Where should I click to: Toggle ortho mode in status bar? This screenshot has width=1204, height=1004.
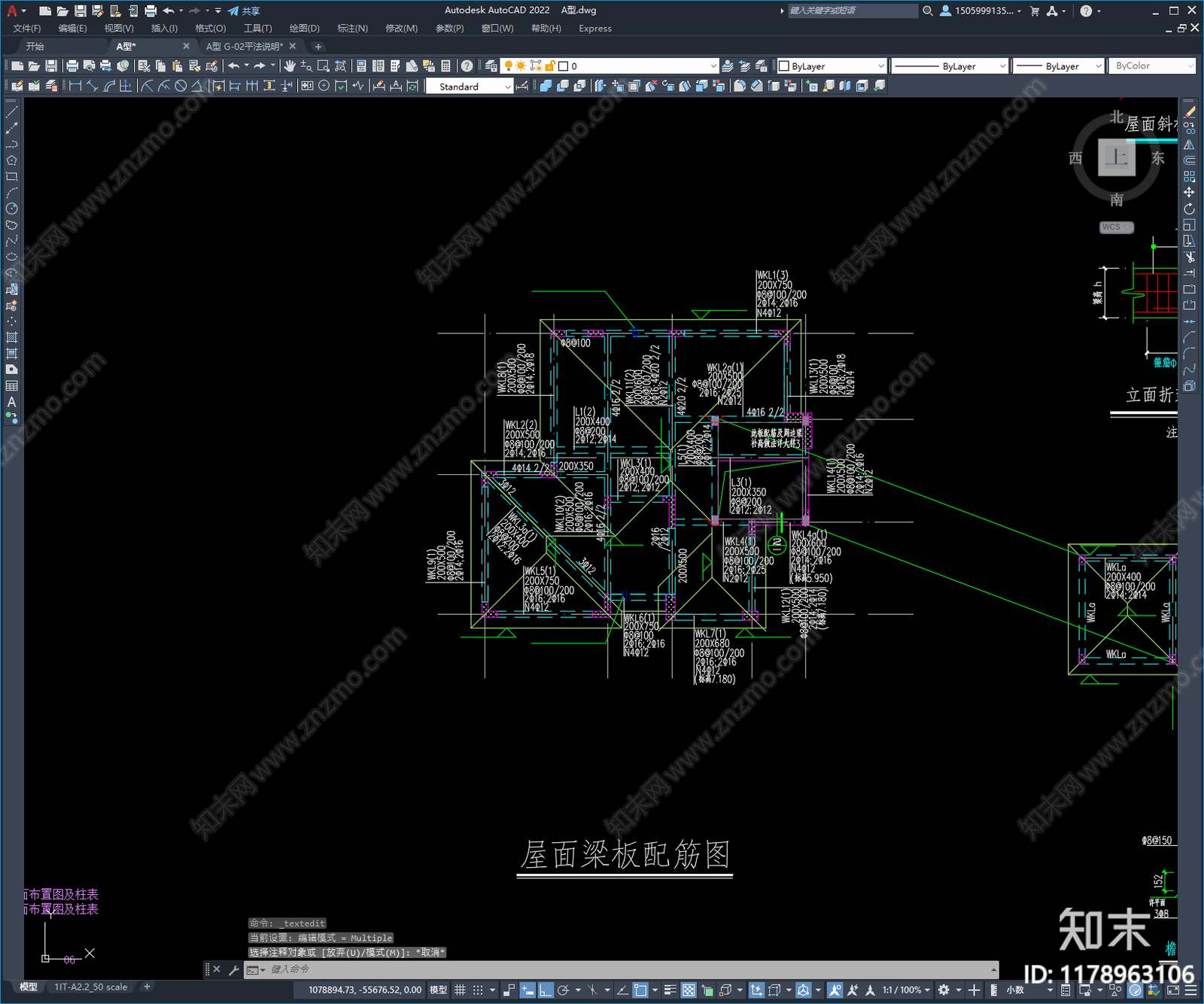pos(546,990)
